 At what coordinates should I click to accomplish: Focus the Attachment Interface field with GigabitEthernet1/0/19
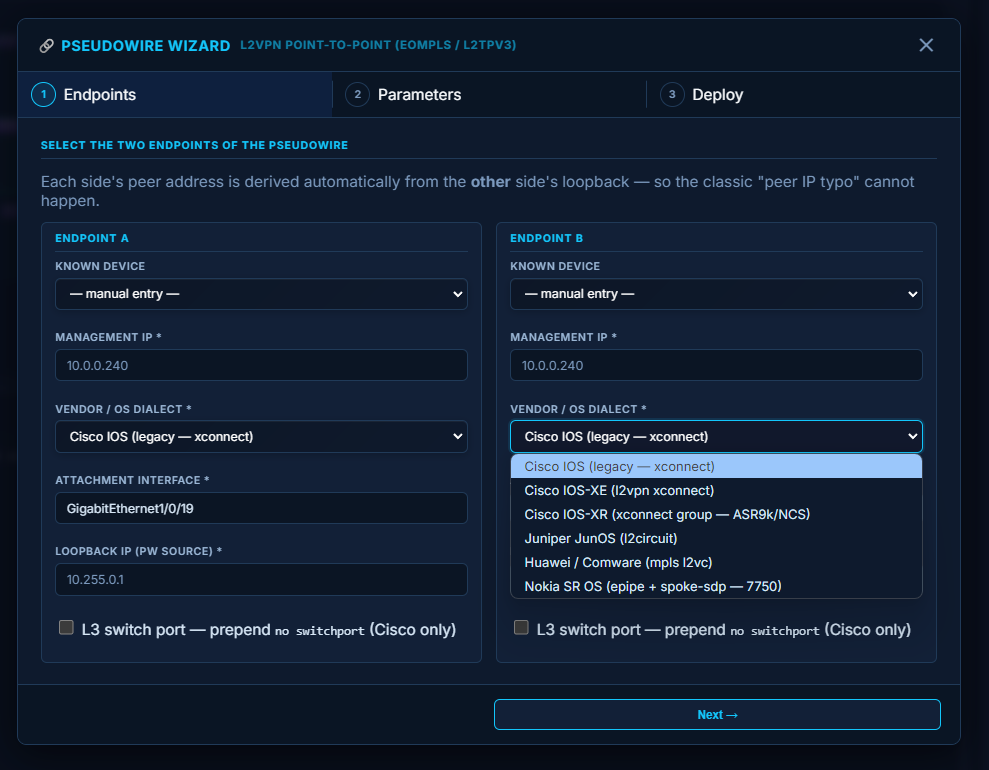pyautogui.click(x=261, y=508)
